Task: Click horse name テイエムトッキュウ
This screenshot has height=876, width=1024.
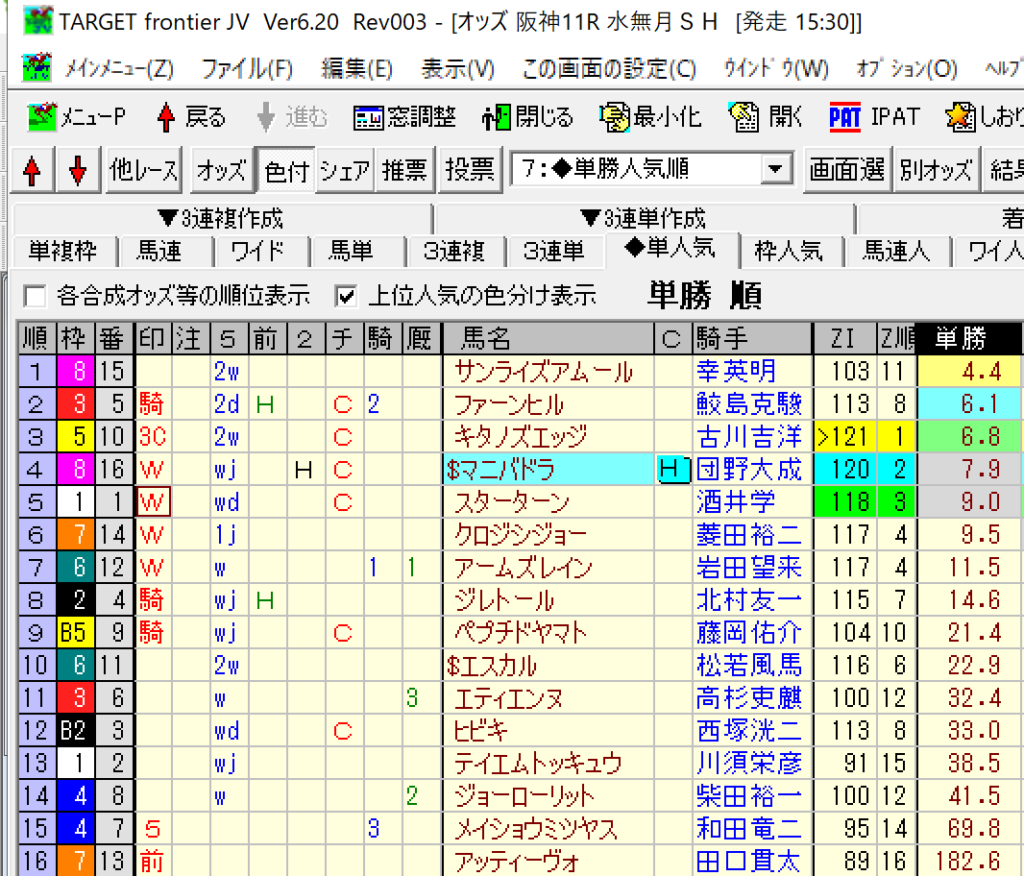Action: tap(538, 763)
